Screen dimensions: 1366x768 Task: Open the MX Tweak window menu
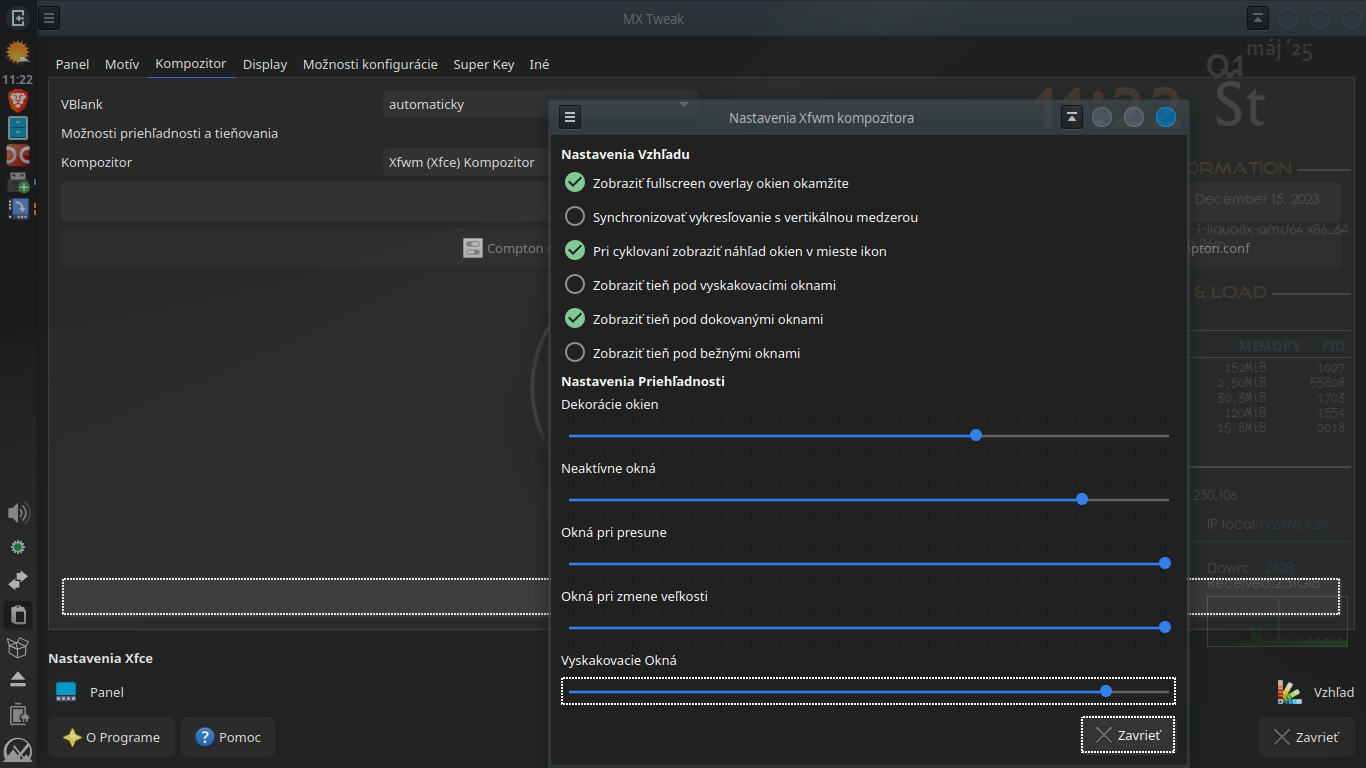(x=50, y=18)
